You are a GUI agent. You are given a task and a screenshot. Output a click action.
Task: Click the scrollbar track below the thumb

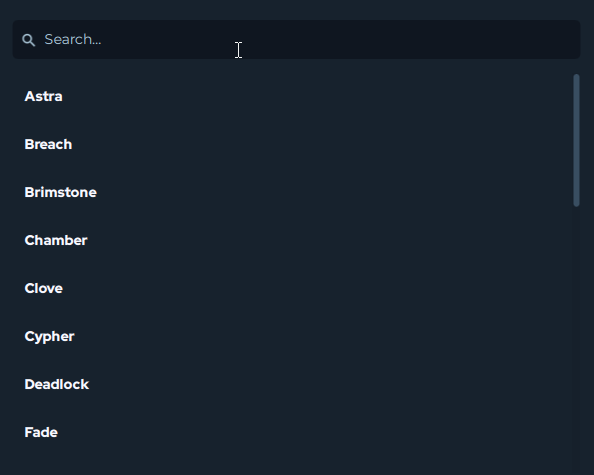[577, 341]
